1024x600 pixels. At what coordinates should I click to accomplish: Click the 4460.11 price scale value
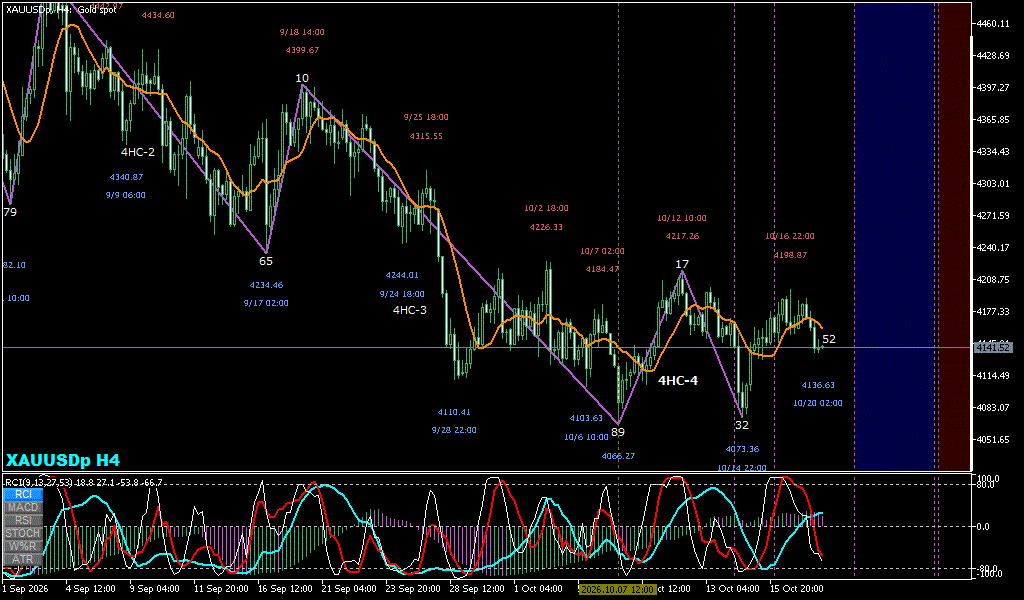coord(993,24)
